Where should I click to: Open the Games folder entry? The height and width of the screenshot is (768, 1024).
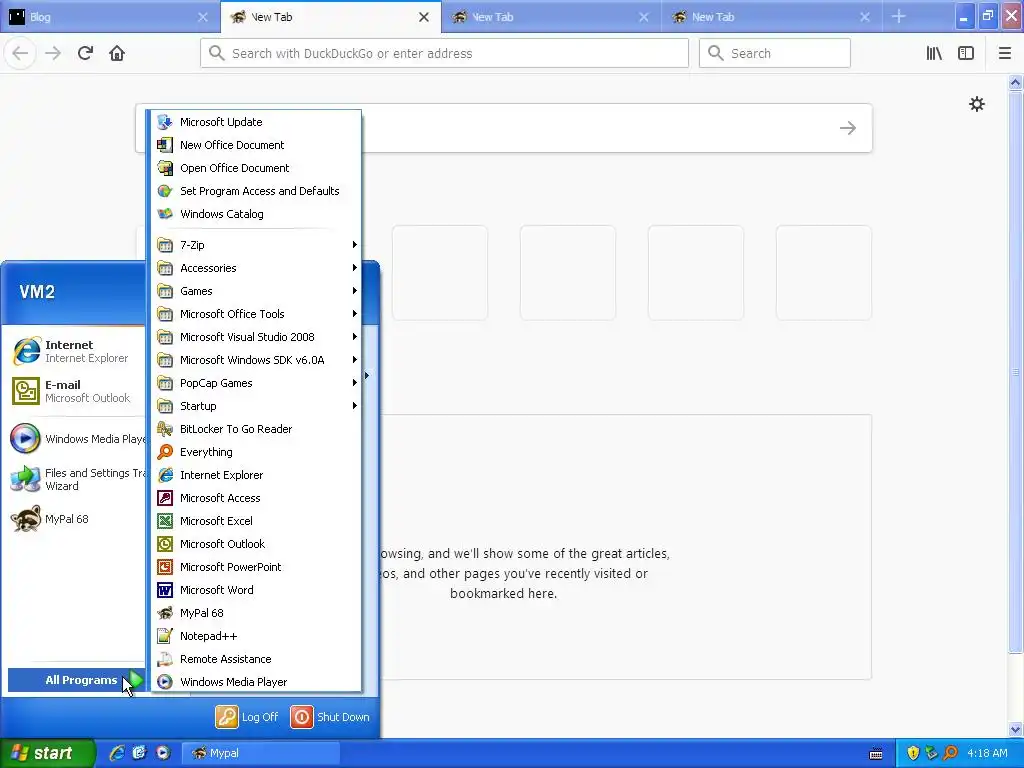tap(256, 291)
